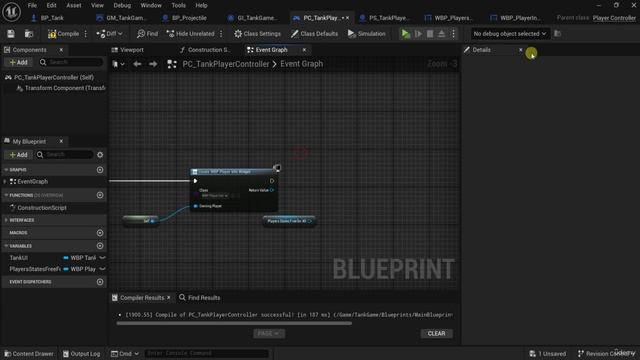Play the level in editor

point(405,34)
